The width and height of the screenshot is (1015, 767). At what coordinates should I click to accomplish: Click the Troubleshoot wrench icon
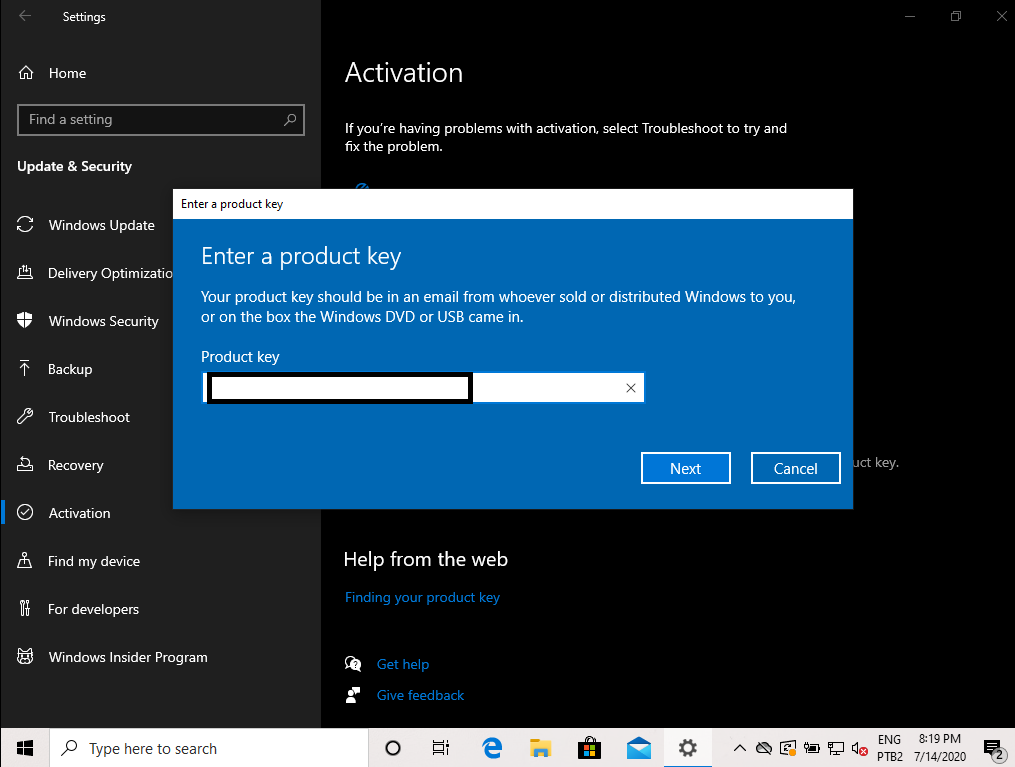[25, 416]
